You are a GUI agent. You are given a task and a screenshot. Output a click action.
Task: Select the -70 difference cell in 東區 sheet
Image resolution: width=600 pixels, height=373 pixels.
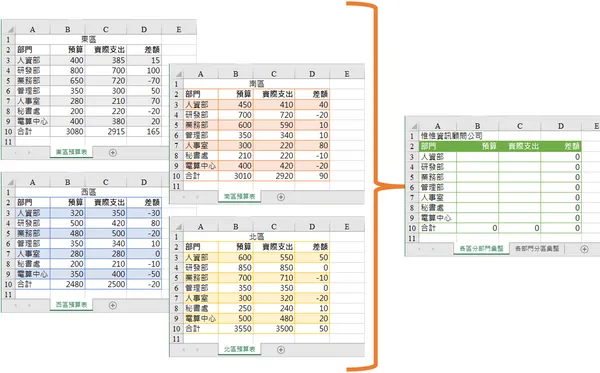click(144, 81)
